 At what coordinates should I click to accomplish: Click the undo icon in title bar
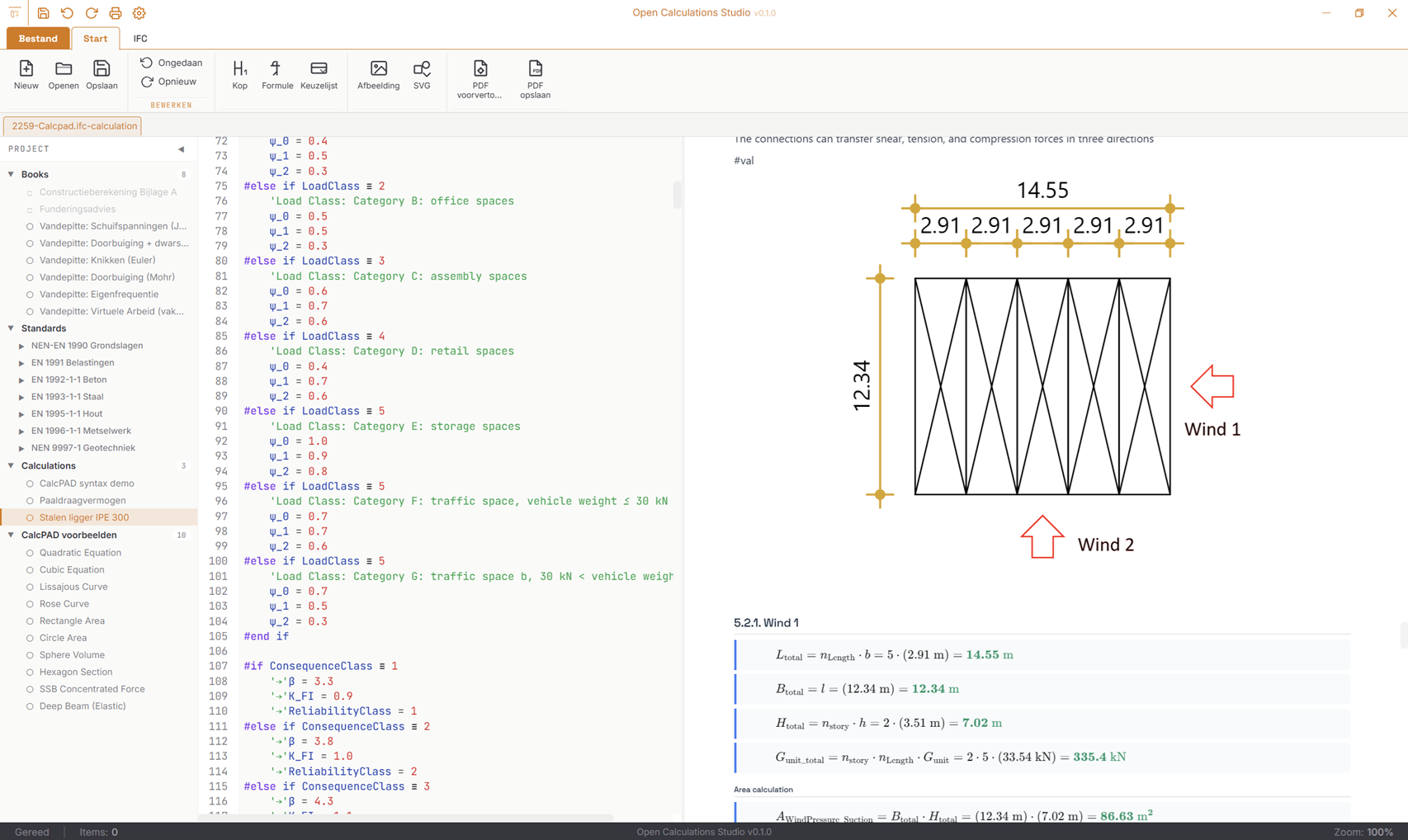tap(67, 13)
